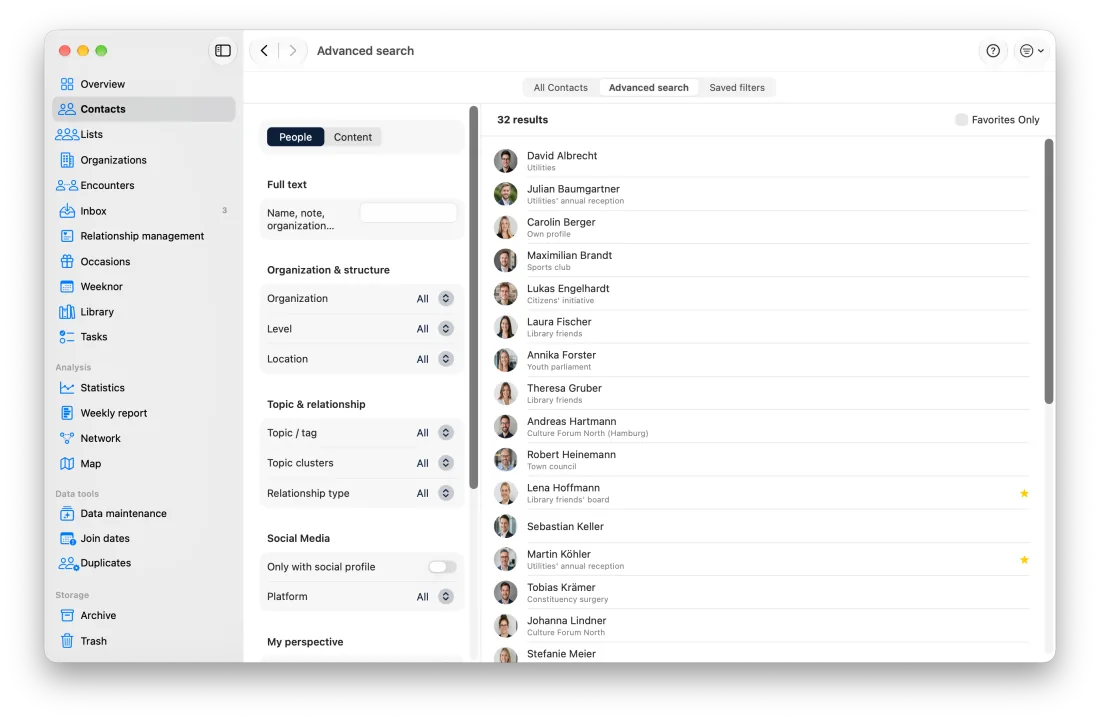Open Data maintenance in sidebar
Image resolution: width=1100 pixels, height=721 pixels.
[x=144, y=513]
